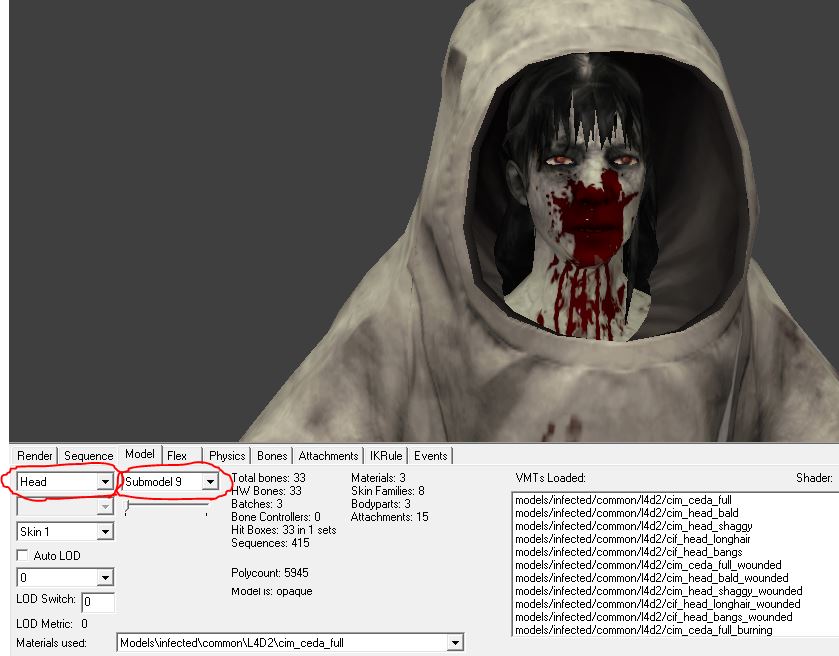Select cim_head_bald in VMTs list
The height and width of the screenshot is (656, 839).
tap(627, 513)
